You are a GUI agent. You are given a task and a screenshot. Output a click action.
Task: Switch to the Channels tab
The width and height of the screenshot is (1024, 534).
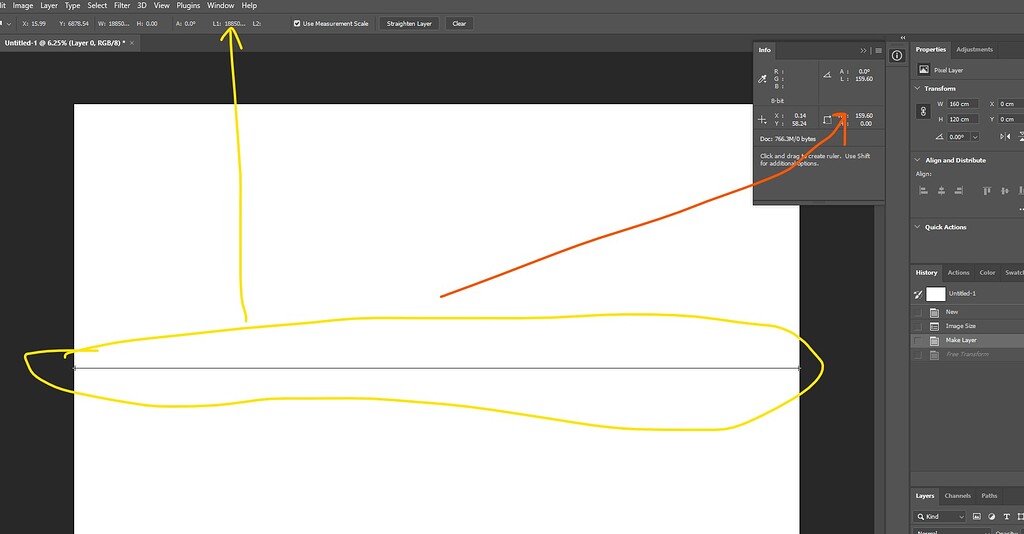tap(957, 496)
